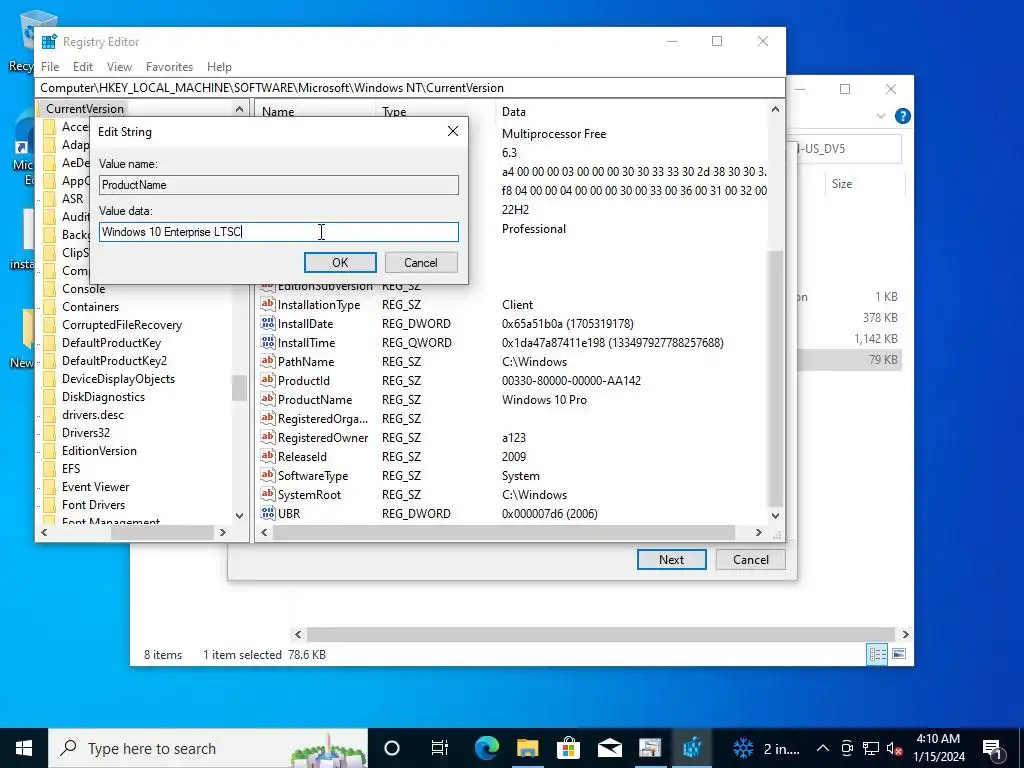Expand the ribbon chevron in File Explorer
1024x768 pixels.
click(880, 116)
